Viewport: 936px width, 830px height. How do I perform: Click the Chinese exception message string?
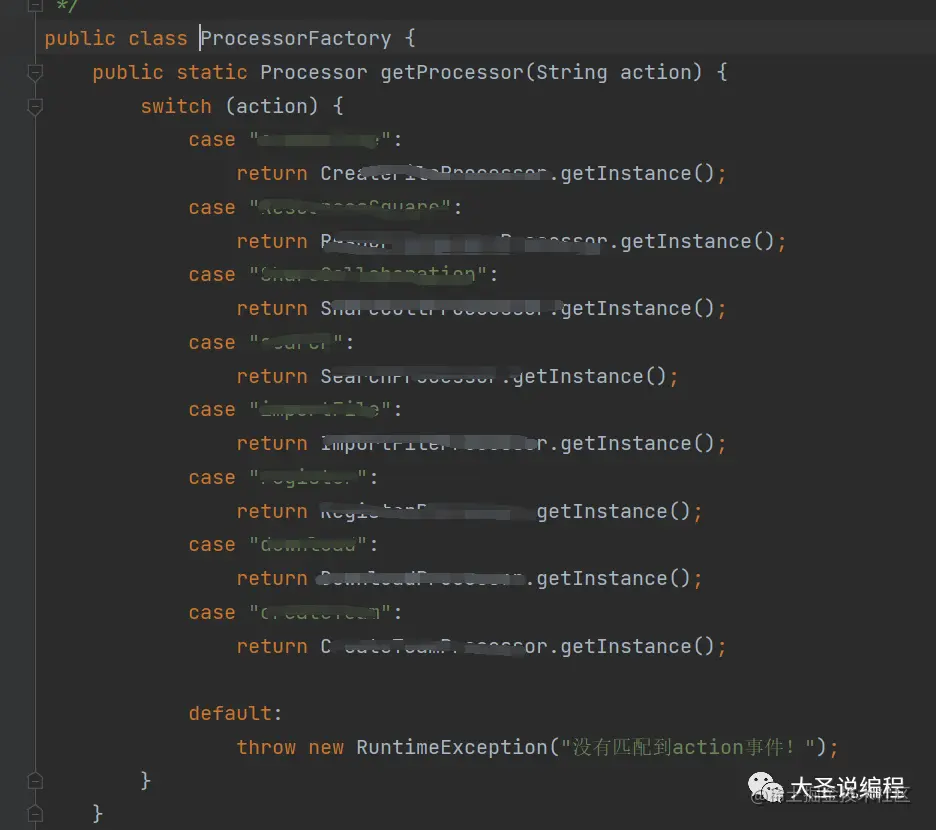pos(688,747)
